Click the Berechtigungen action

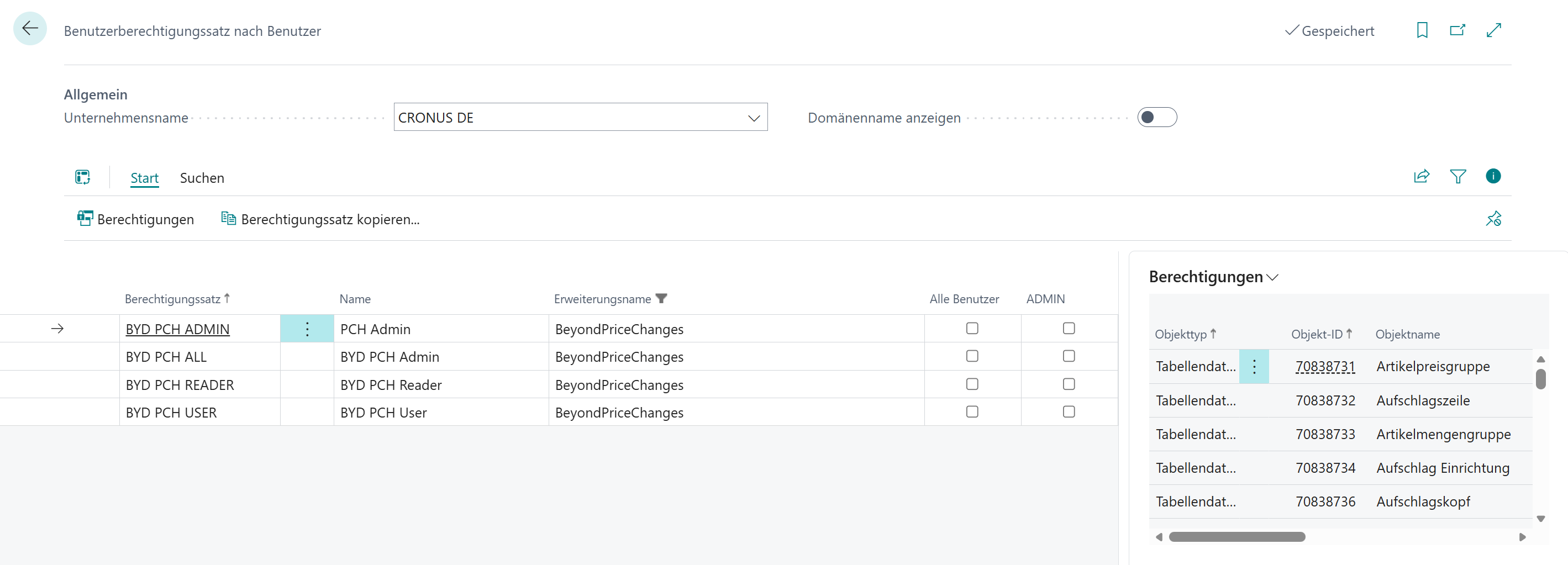pos(136,219)
